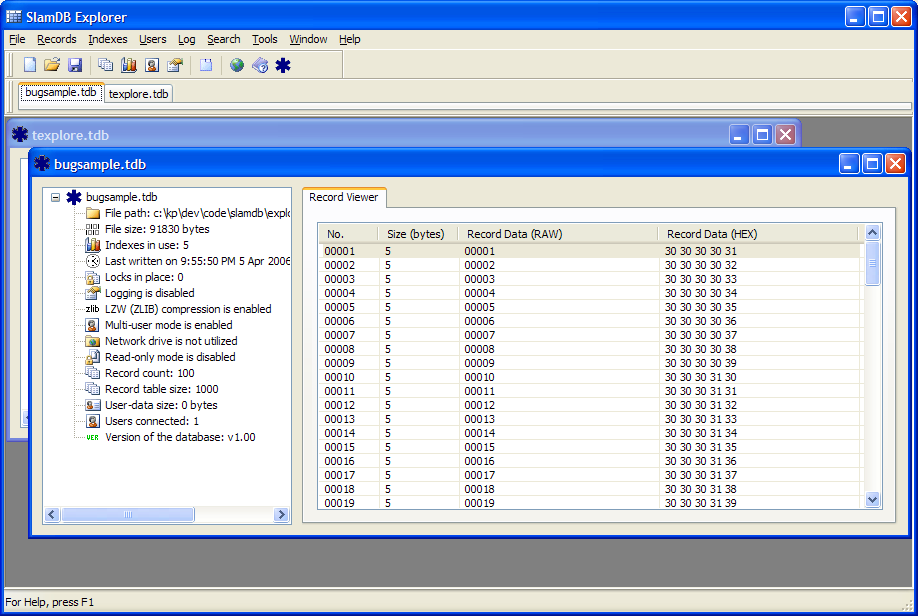
Task: Select the 'Record count: 100' tree row
Action: point(149,373)
